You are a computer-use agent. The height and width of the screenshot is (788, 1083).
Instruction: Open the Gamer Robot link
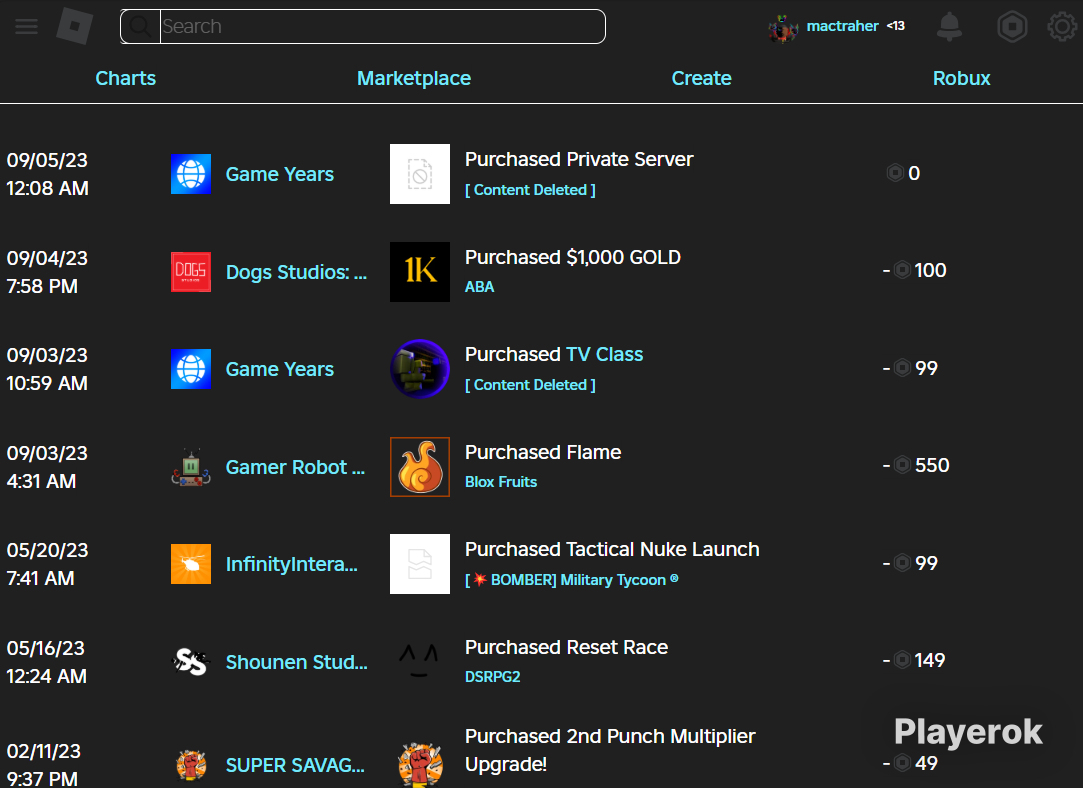(x=295, y=468)
